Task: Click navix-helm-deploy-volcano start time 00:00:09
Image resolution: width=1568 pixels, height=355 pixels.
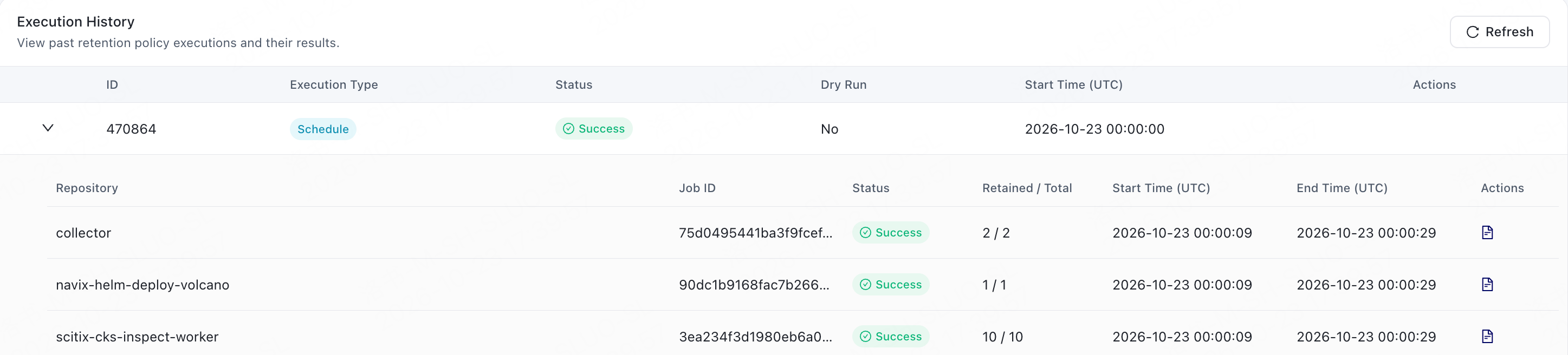Action: (x=1182, y=285)
